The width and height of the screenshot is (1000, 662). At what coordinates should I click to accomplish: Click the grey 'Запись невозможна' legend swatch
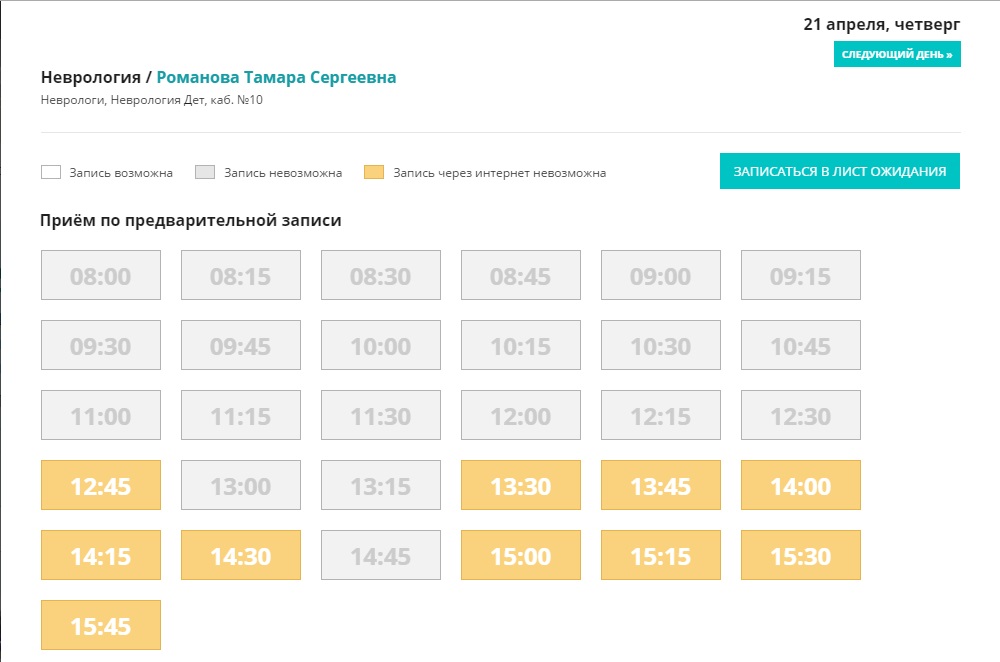point(205,172)
